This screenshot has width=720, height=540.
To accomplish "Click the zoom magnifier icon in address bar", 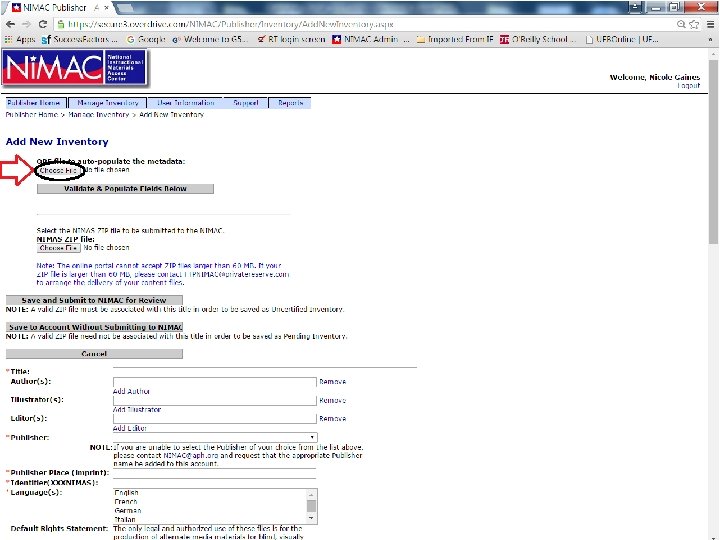I will point(681,24).
